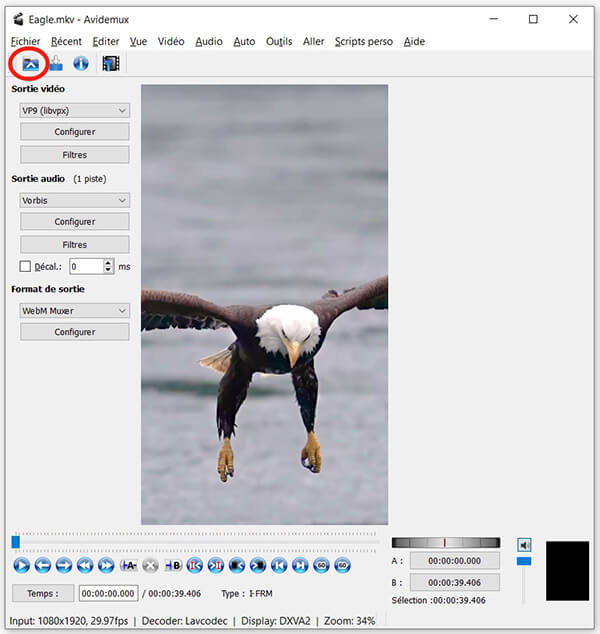Set selection start marker A
600x634 pixels.
129,565
